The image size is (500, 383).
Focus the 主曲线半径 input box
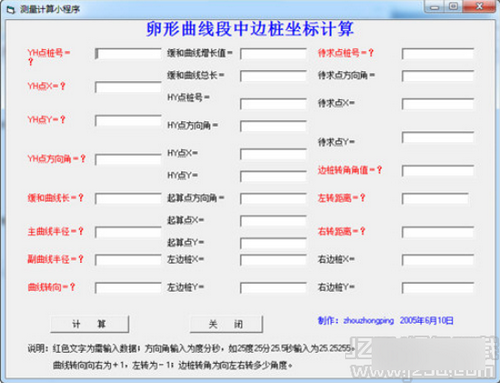128,232
